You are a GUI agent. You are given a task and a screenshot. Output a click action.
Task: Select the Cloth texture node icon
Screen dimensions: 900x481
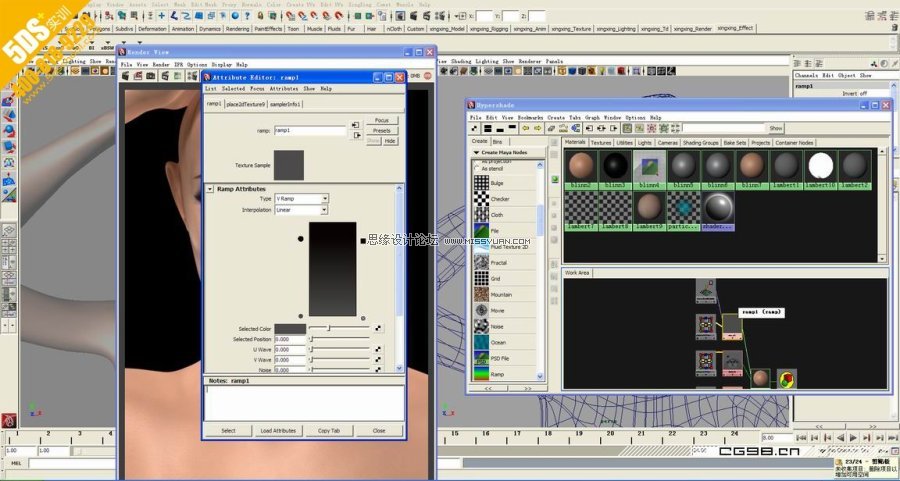click(x=481, y=215)
